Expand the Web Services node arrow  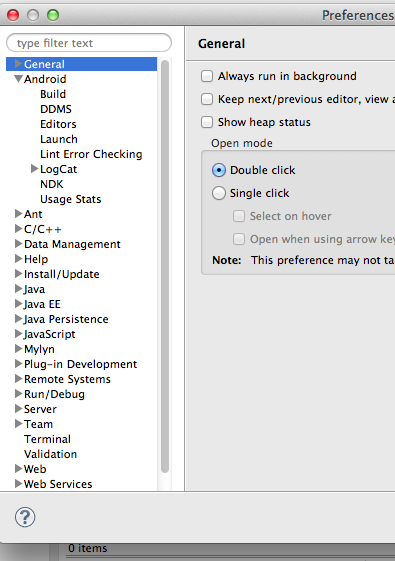(x=18, y=484)
